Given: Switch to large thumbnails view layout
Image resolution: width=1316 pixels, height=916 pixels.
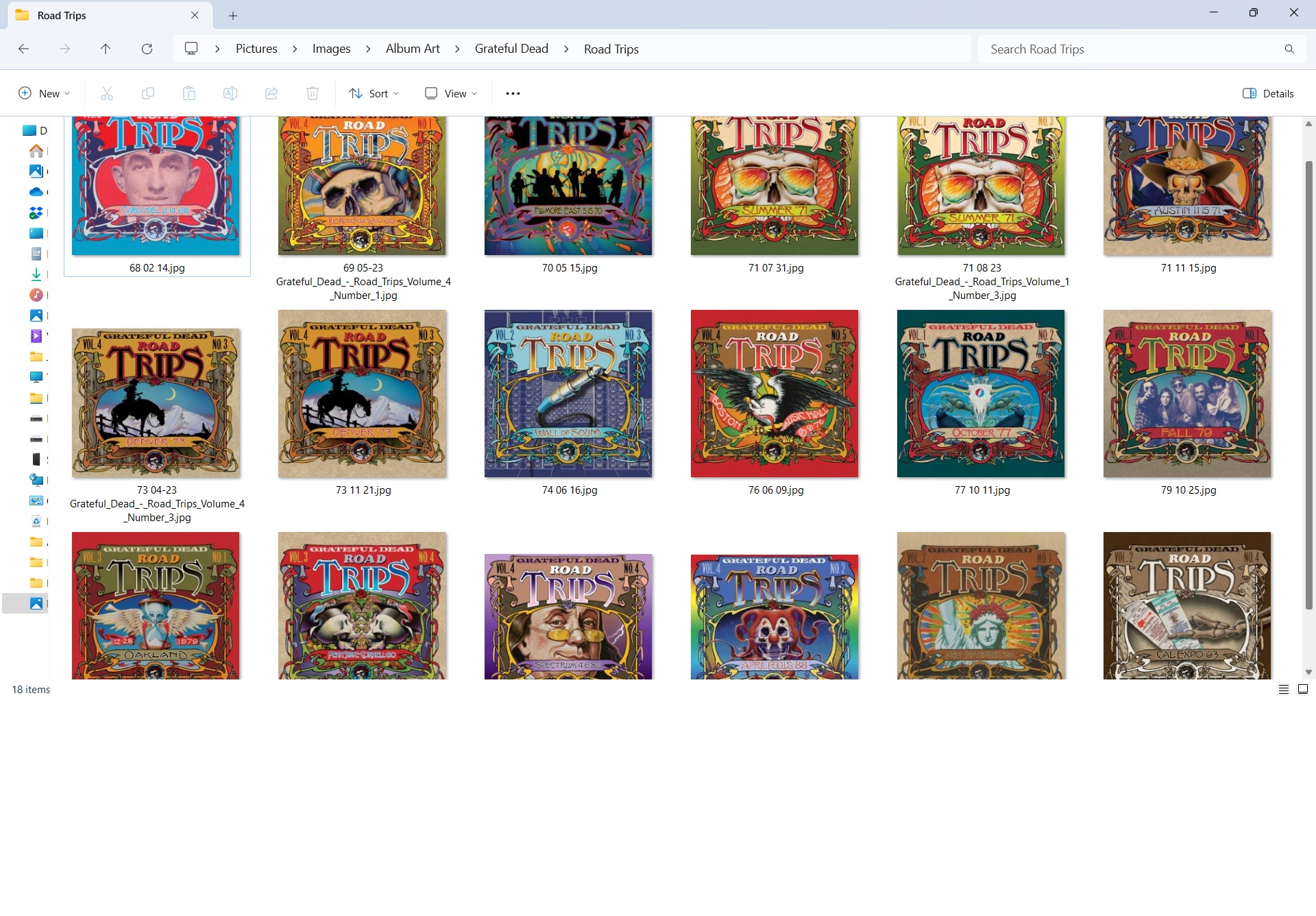Looking at the screenshot, I should click(1303, 690).
